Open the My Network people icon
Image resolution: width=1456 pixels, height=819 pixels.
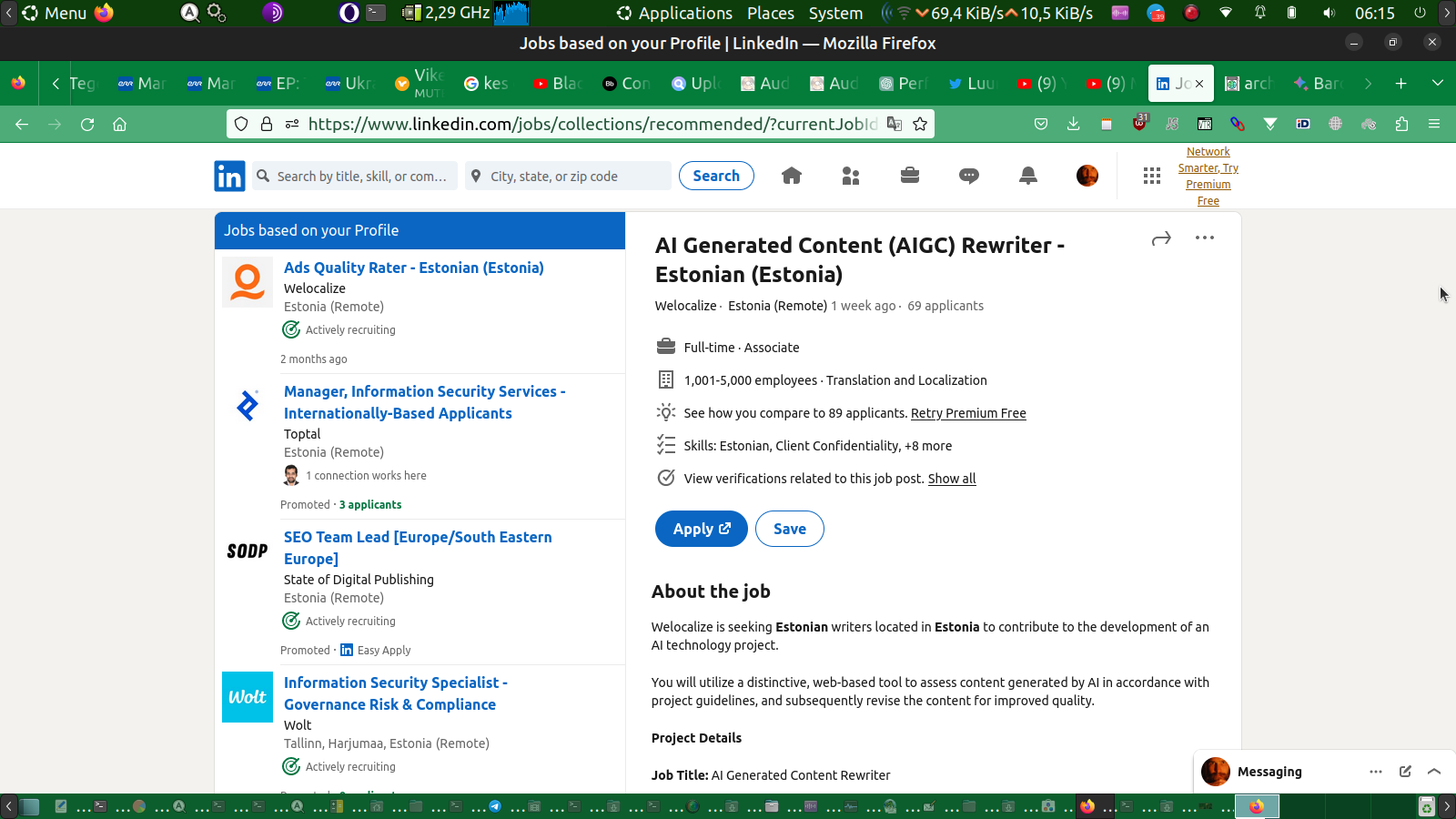851,176
